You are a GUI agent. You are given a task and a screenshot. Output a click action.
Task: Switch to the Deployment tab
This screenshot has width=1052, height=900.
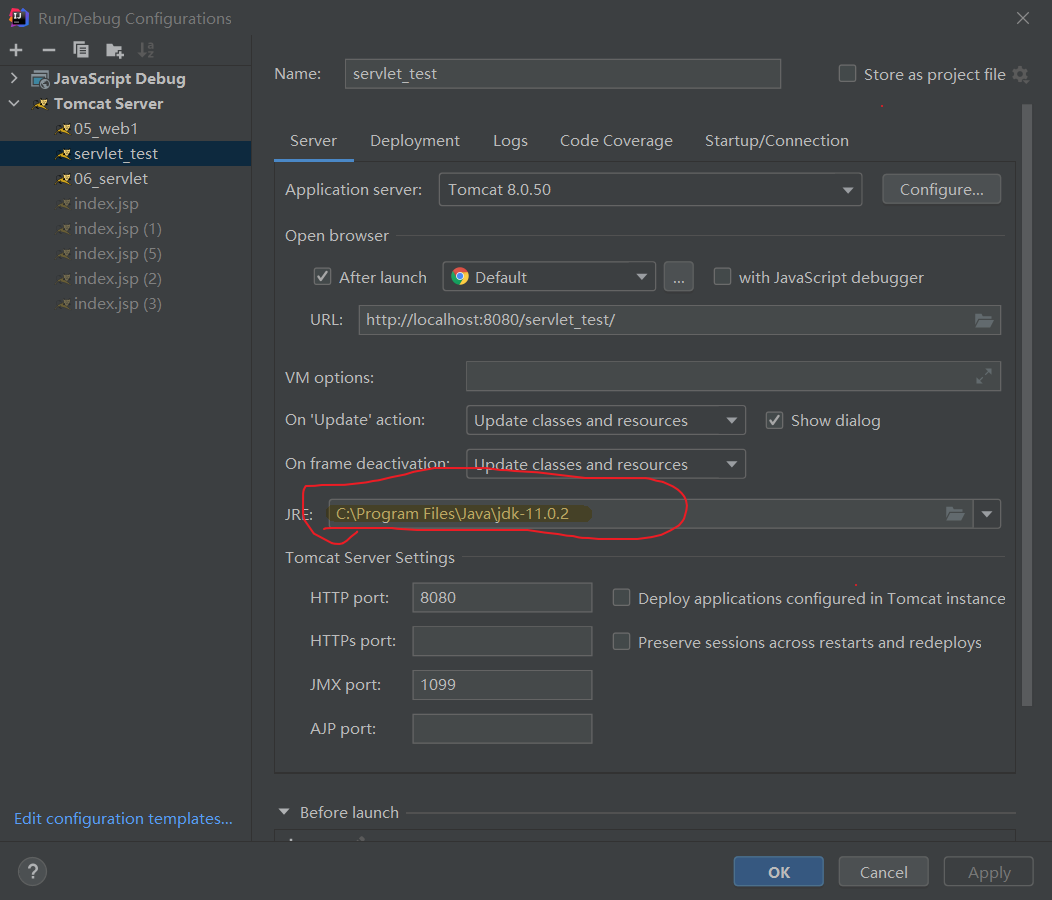point(415,141)
